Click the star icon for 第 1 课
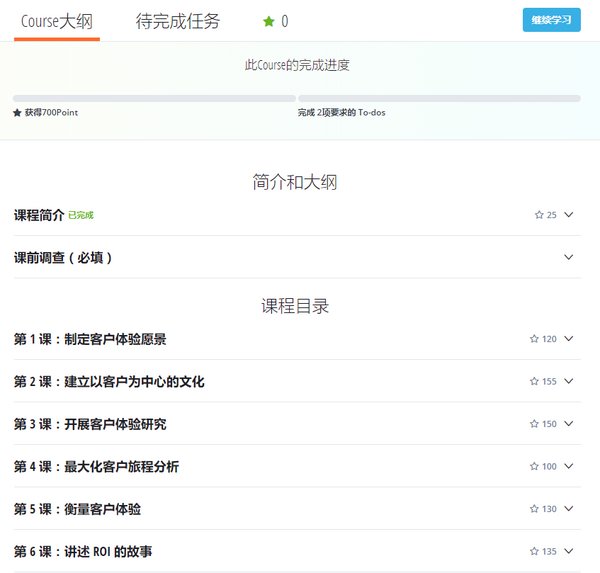Viewport: 600px width, 573px height. pyautogui.click(x=534, y=339)
